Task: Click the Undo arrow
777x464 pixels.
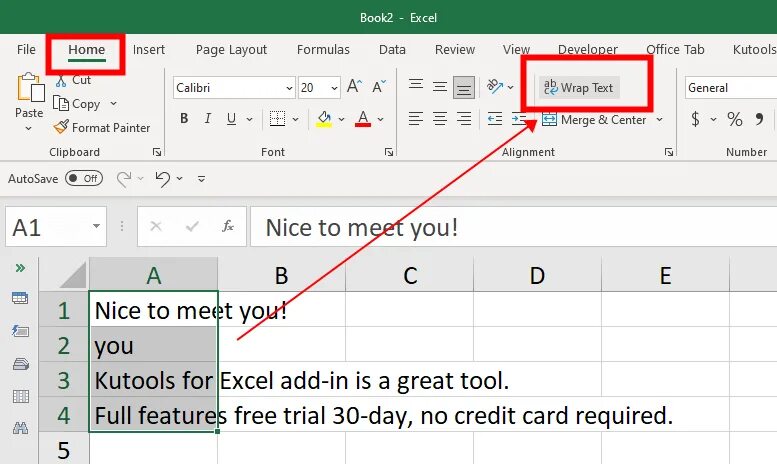Action: click(162, 178)
